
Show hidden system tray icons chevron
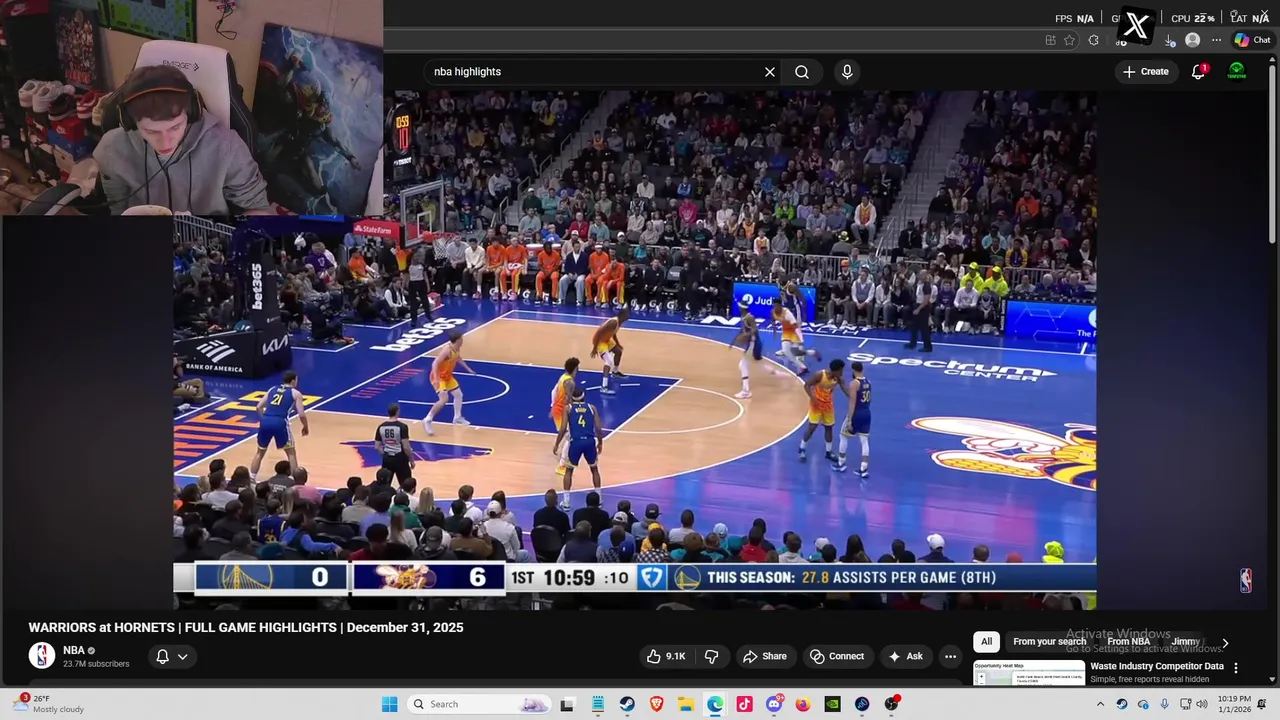click(x=1100, y=704)
